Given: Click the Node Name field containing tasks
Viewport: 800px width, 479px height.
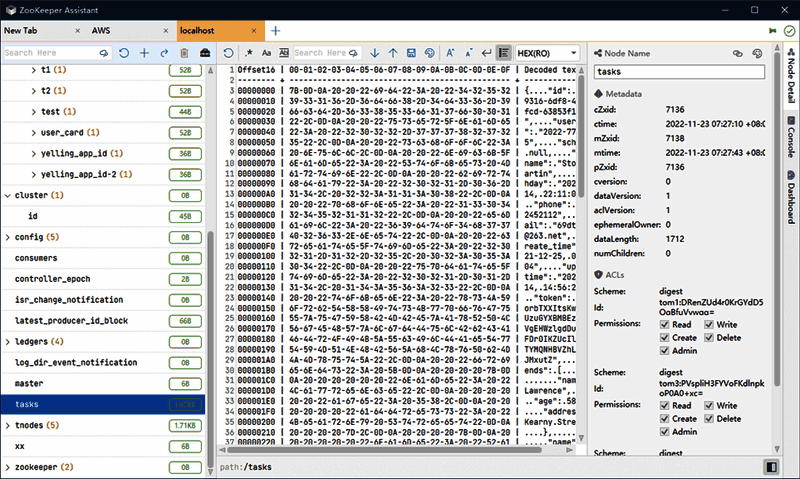Looking at the screenshot, I should tap(679, 71).
